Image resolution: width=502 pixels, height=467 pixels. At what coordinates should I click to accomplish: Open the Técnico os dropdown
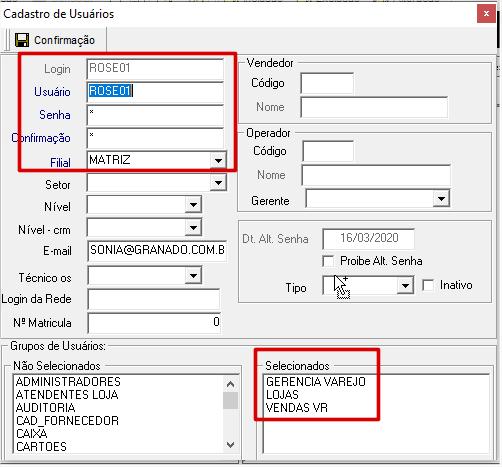193,275
